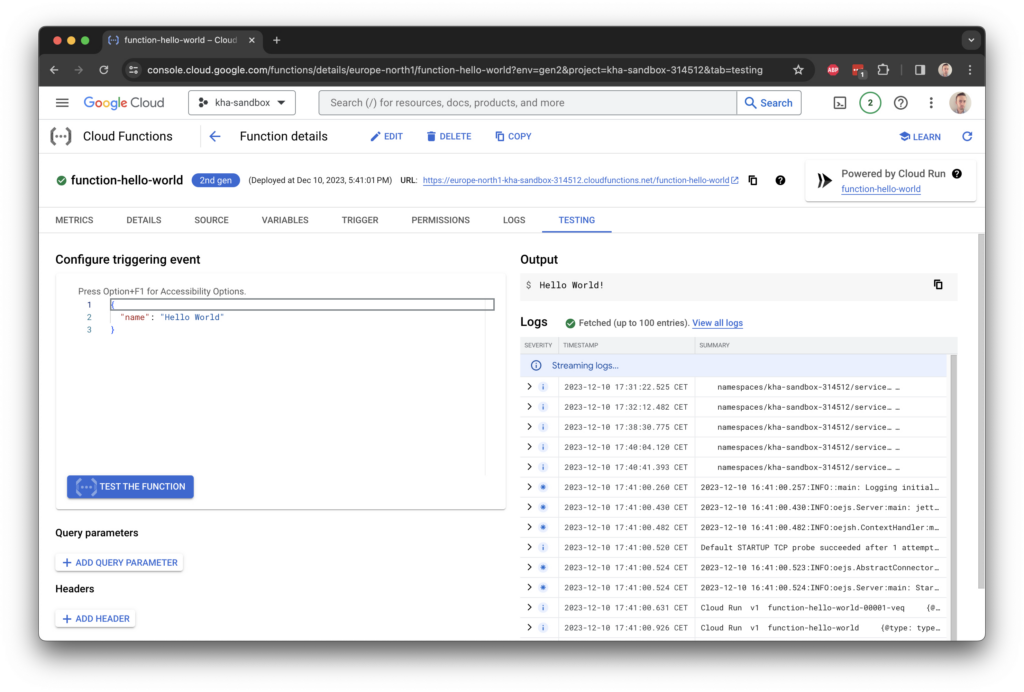Click the Chrome profile avatar in toolbar
The height and width of the screenshot is (692, 1024).
[945, 70]
